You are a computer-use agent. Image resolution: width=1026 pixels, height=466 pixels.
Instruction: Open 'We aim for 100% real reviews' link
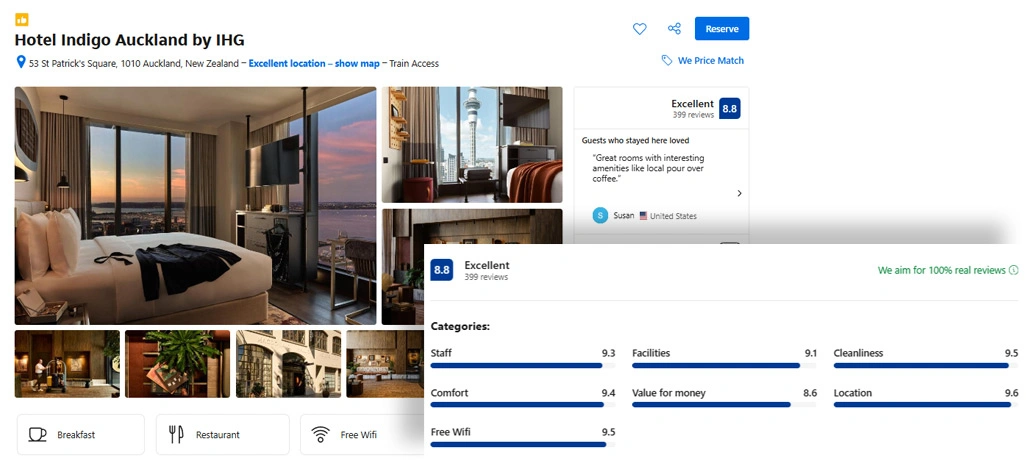tap(942, 270)
